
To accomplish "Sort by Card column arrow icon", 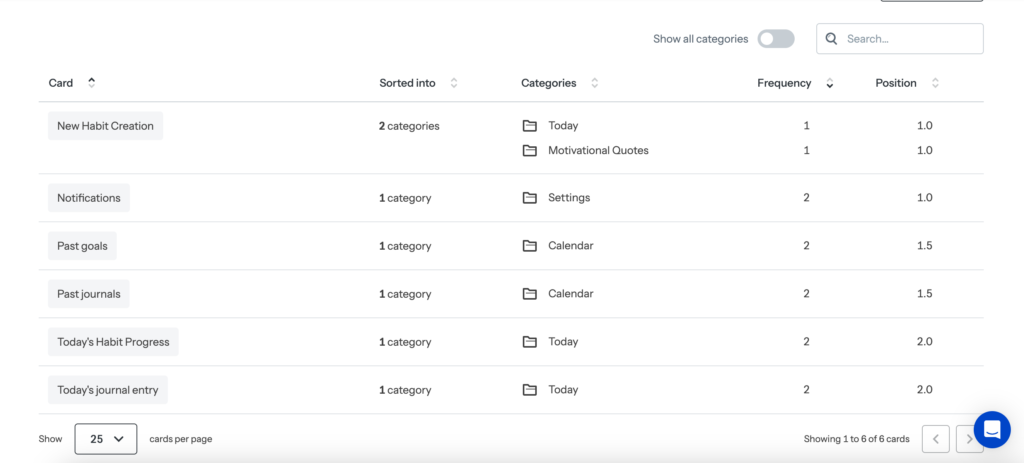I will tap(92, 83).
